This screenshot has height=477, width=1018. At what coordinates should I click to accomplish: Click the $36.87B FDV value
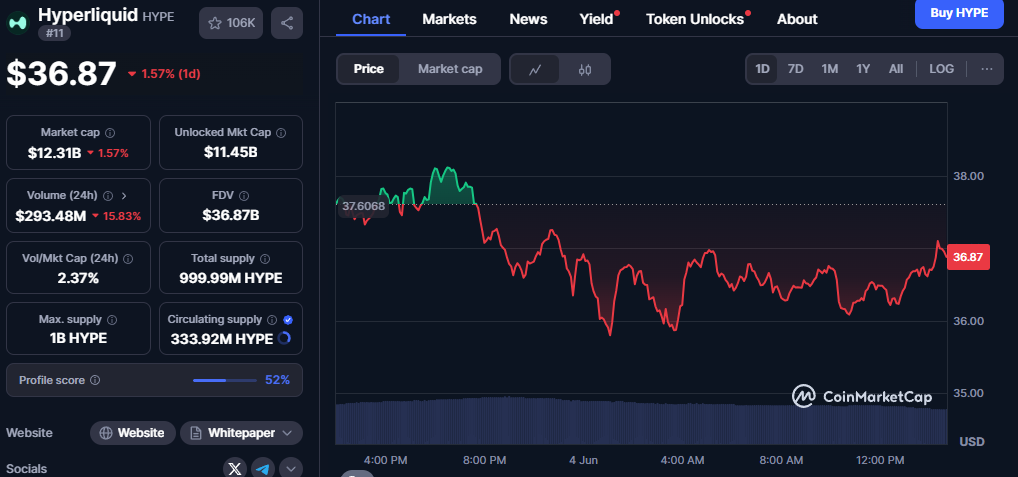pyautogui.click(x=230, y=215)
